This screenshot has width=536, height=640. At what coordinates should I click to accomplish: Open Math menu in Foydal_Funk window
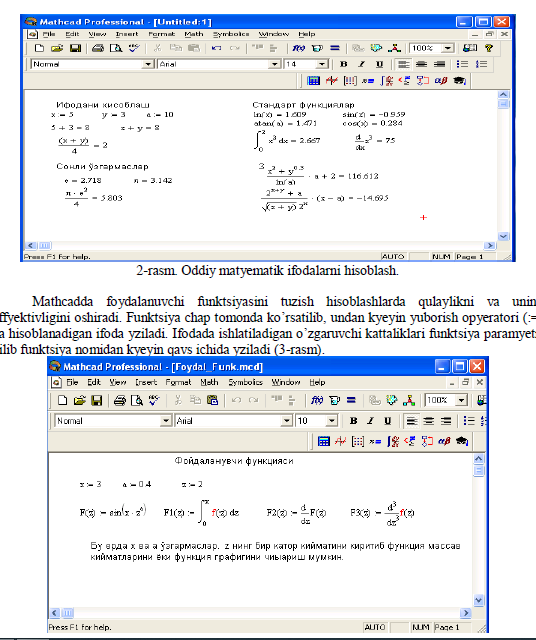click(209, 382)
